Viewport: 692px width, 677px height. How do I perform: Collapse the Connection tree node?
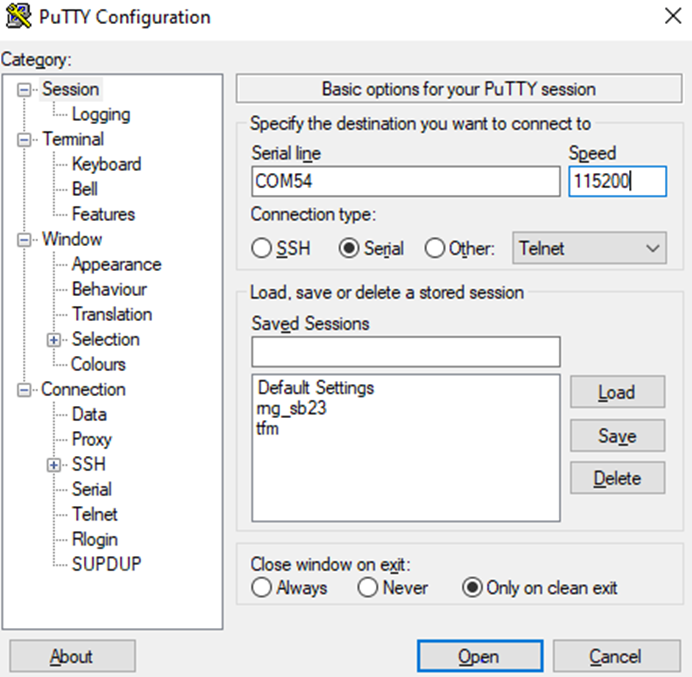tap(24, 390)
